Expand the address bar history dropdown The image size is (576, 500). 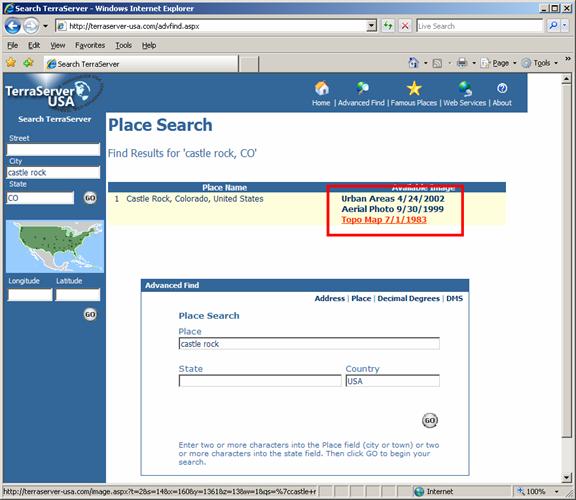click(372, 26)
